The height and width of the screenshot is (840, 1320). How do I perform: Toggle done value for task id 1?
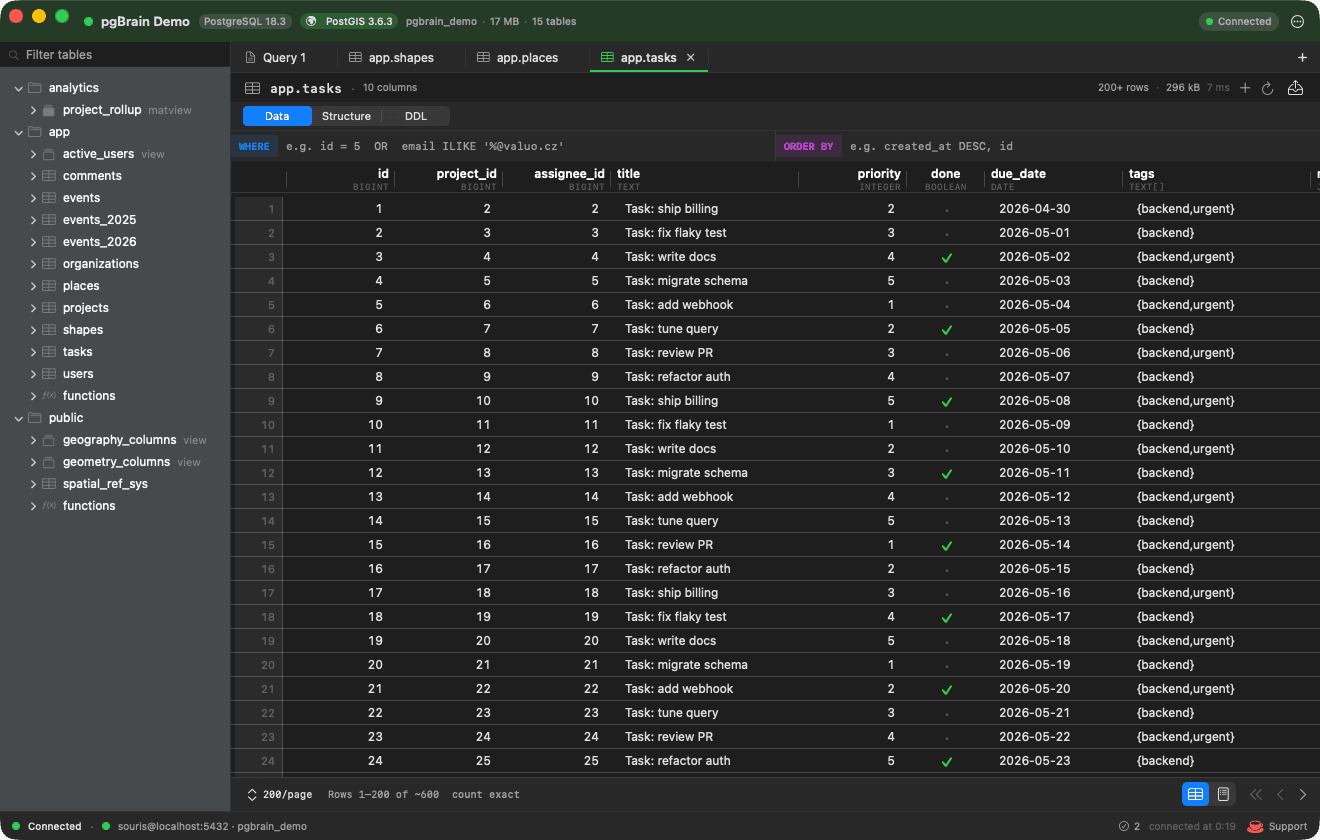pos(946,210)
